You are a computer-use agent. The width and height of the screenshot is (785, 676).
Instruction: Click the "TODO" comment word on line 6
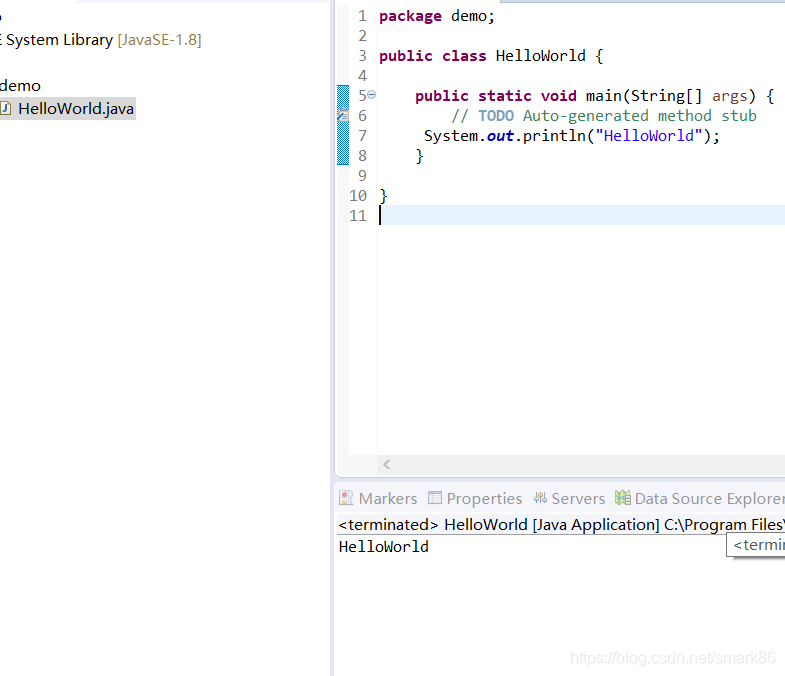coord(496,116)
